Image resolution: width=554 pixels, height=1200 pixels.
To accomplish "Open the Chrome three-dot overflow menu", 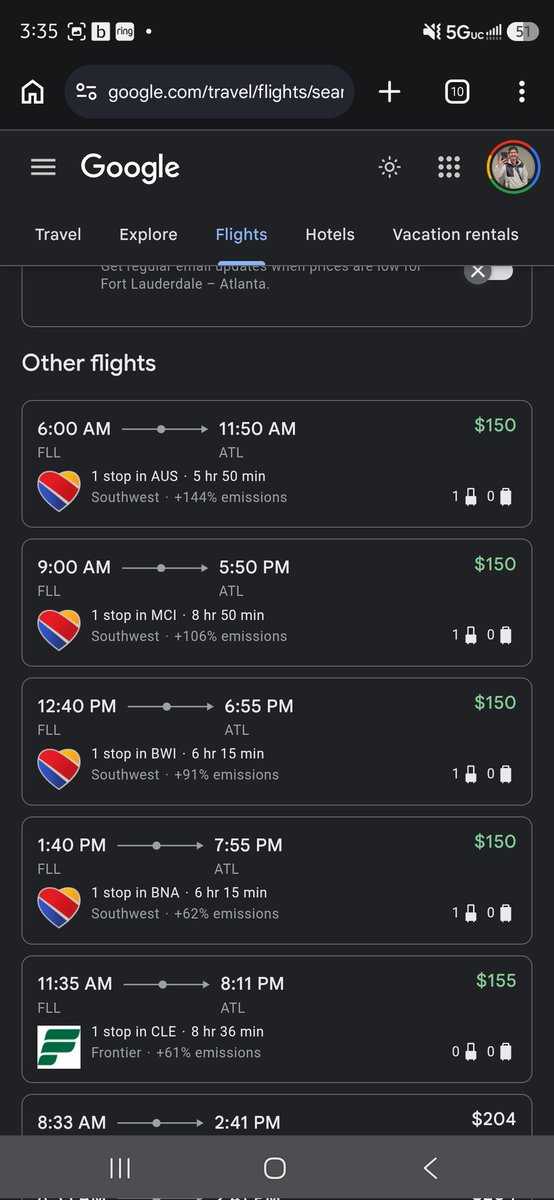I will 521,92.
